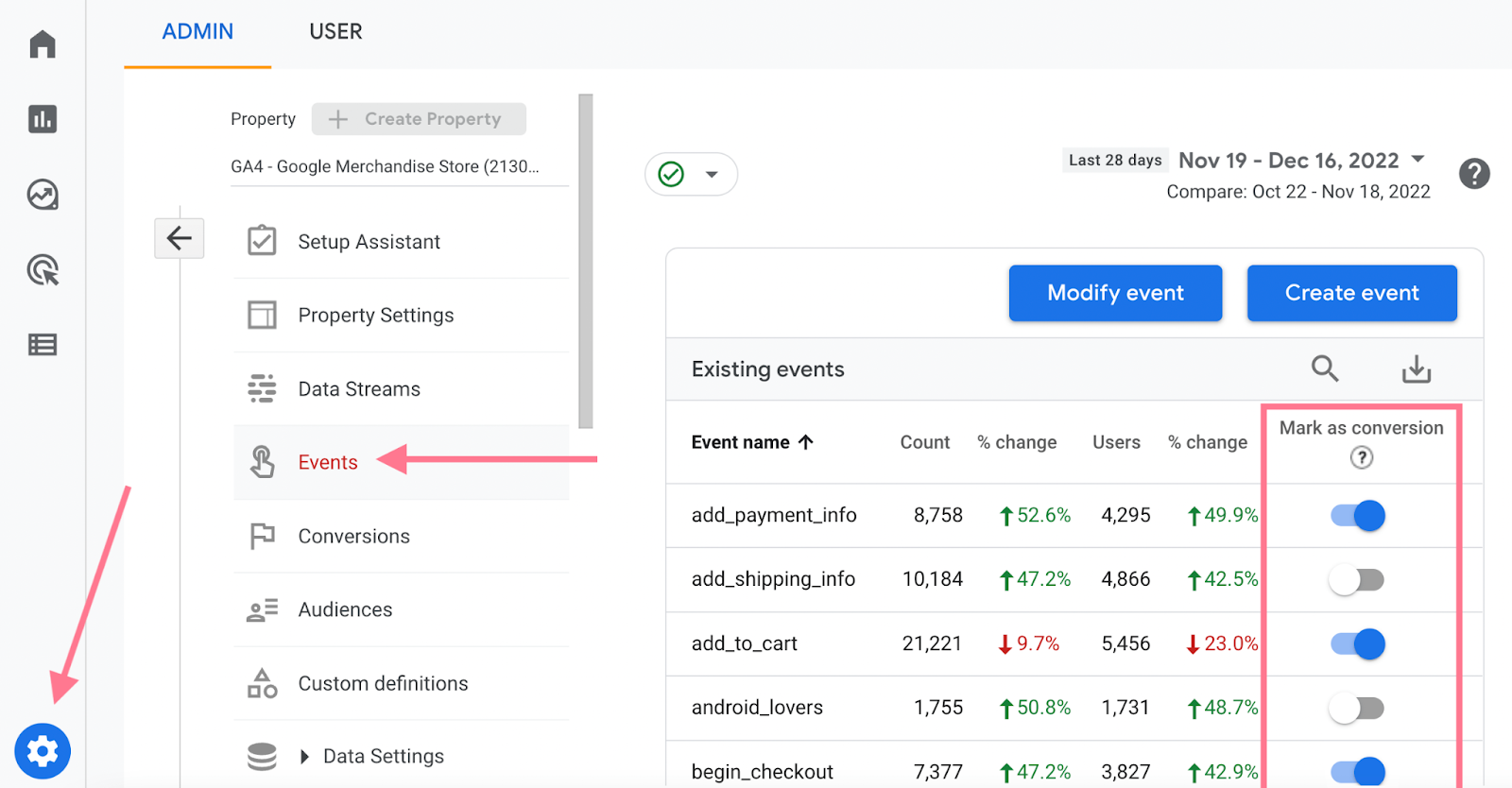This screenshot has height=788, width=1512.
Task: Open the date range dropdown
Action: point(1417,160)
